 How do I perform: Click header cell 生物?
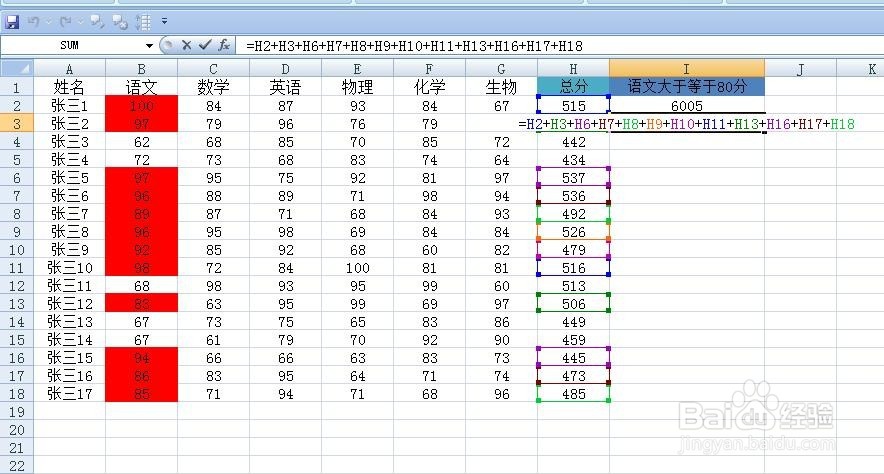[501, 87]
